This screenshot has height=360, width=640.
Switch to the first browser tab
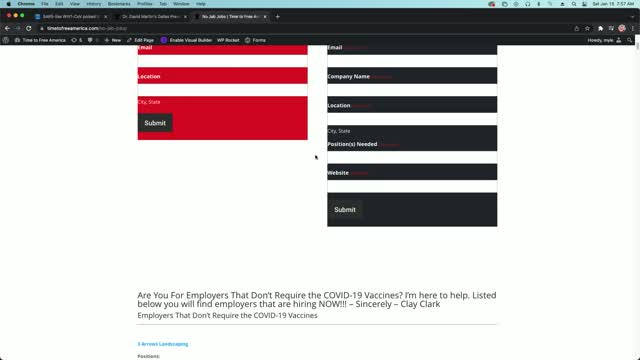coord(70,17)
